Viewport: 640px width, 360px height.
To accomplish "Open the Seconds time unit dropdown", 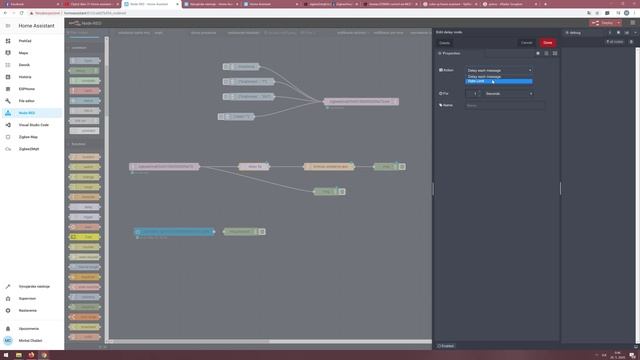I will pos(509,94).
